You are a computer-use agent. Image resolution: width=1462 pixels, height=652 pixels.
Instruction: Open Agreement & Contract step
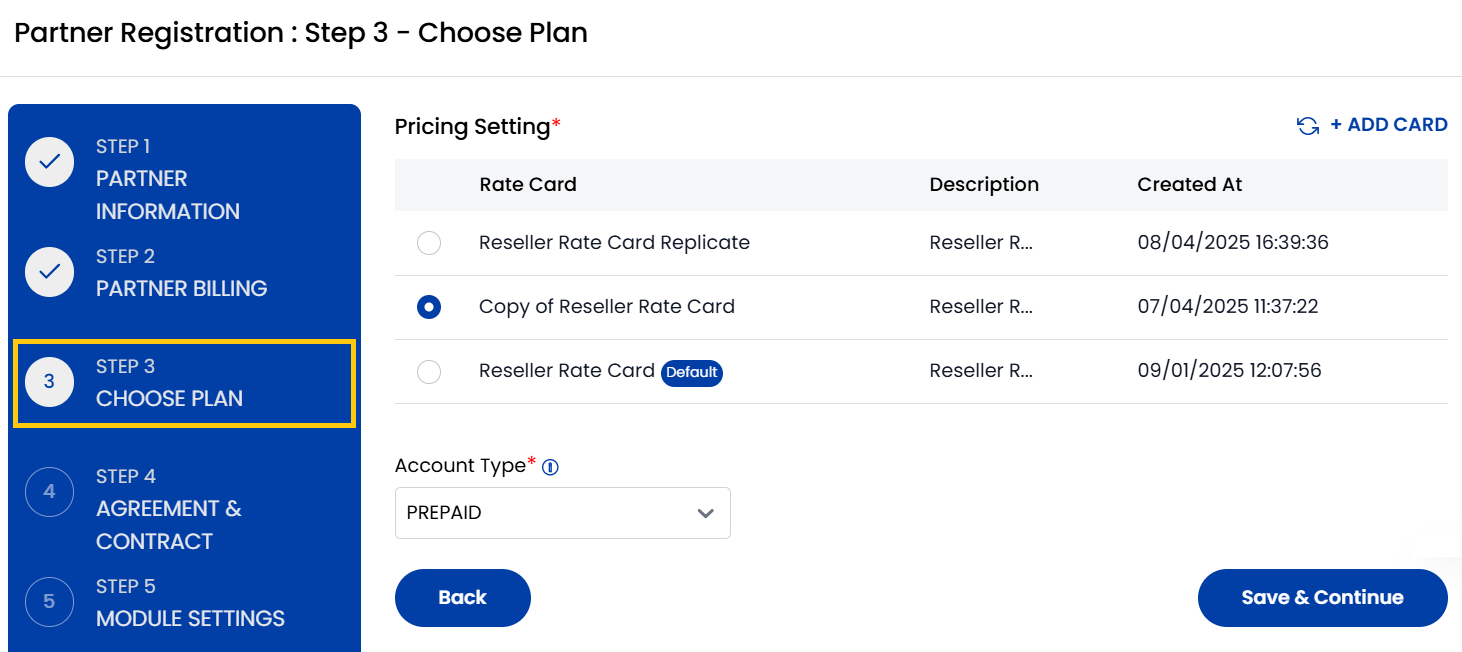(x=168, y=524)
